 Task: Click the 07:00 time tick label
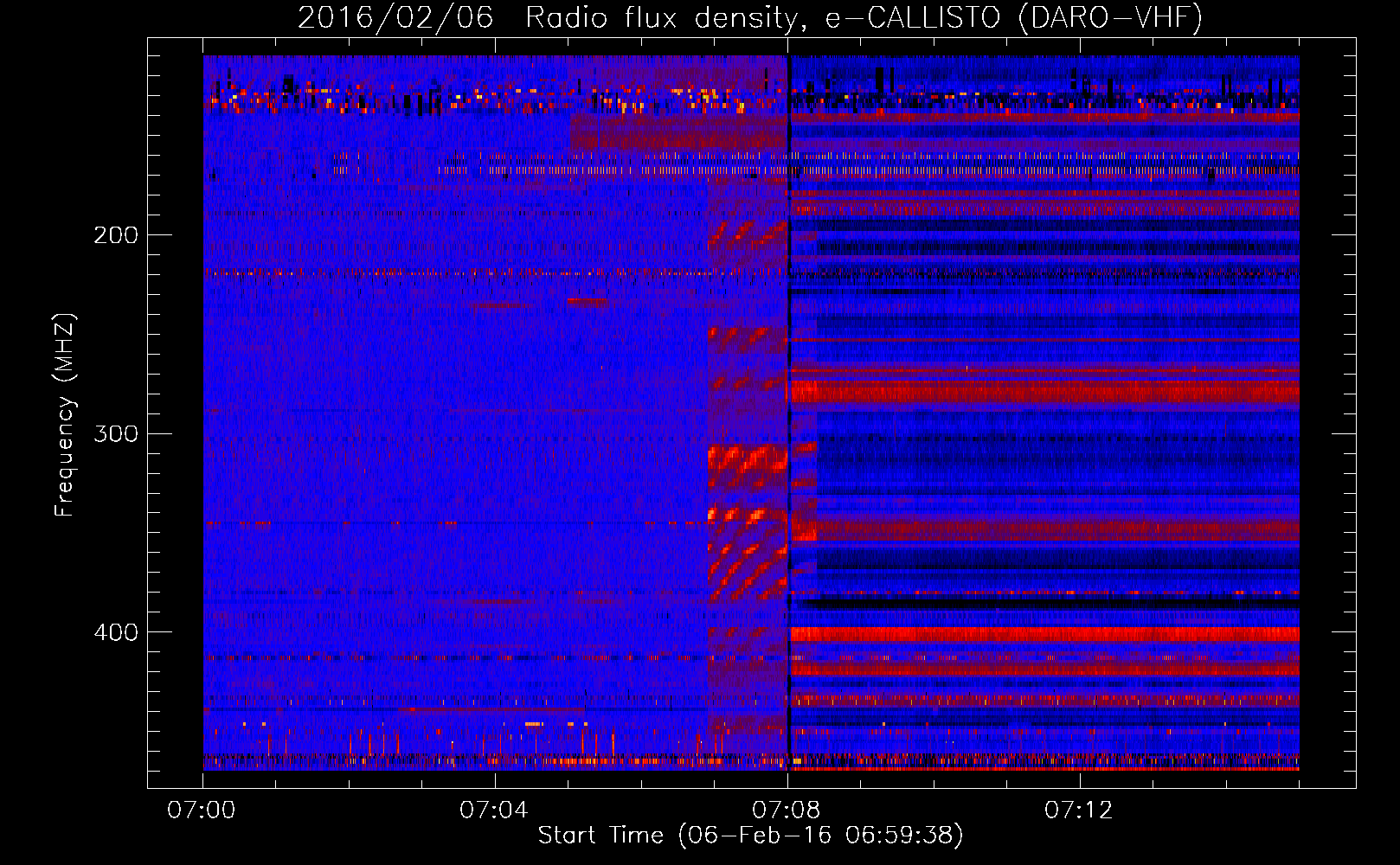(x=202, y=811)
